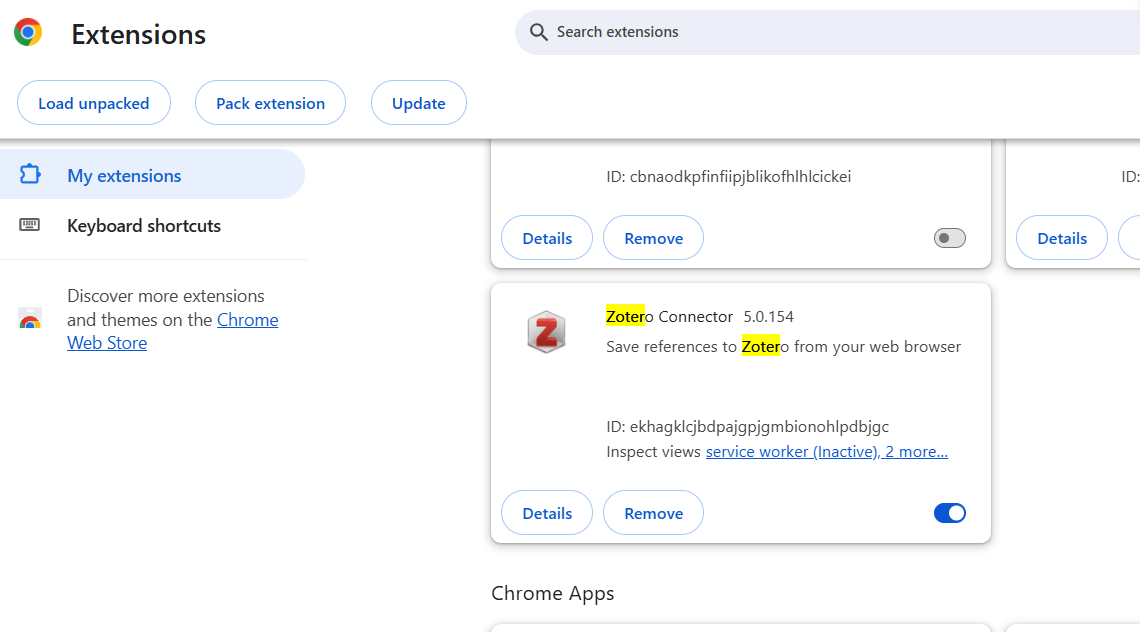Open Details for Zotero Connector
The height and width of the screenshot is (632, 1140).
[x=547, y=513]
